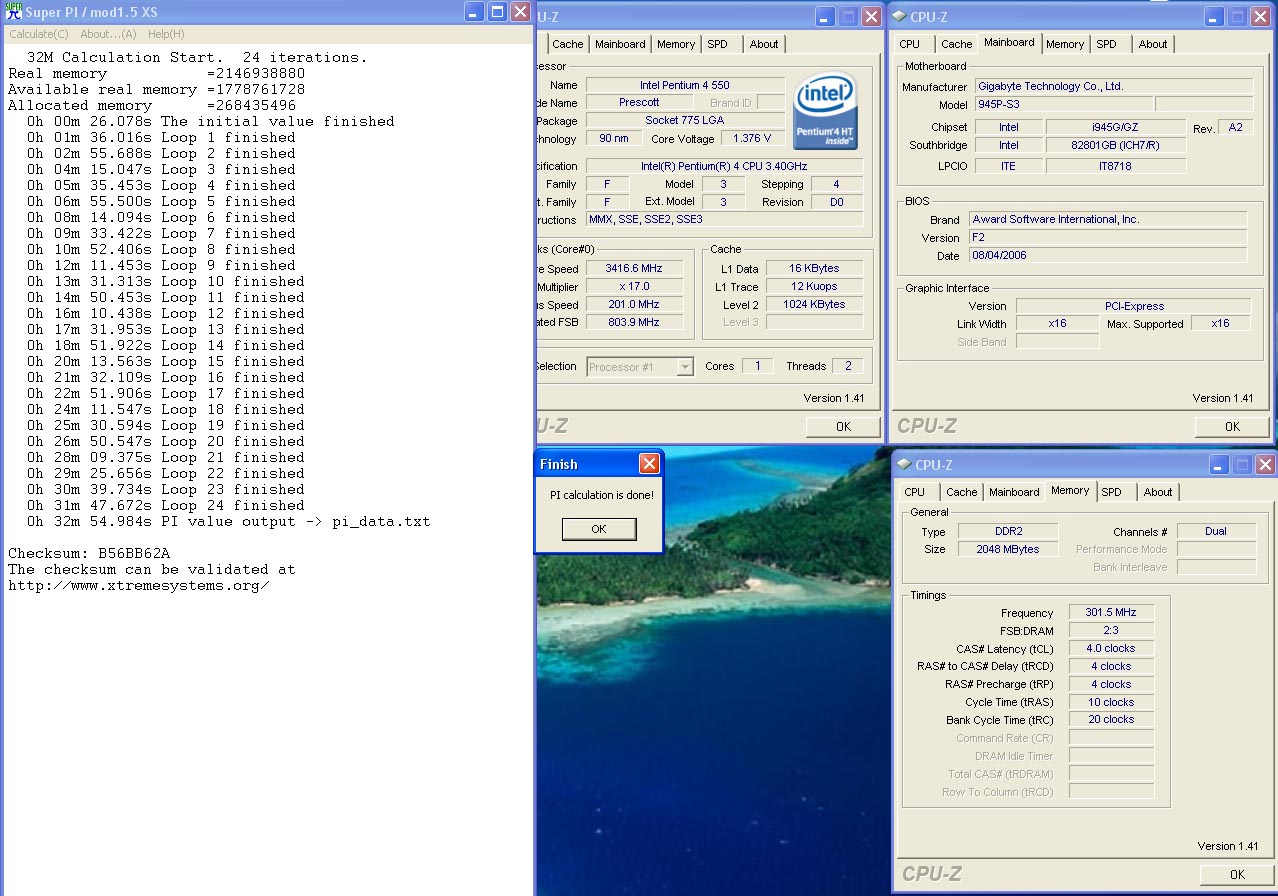Click the CPU-Z Memory window title icon

coord(904,464)
